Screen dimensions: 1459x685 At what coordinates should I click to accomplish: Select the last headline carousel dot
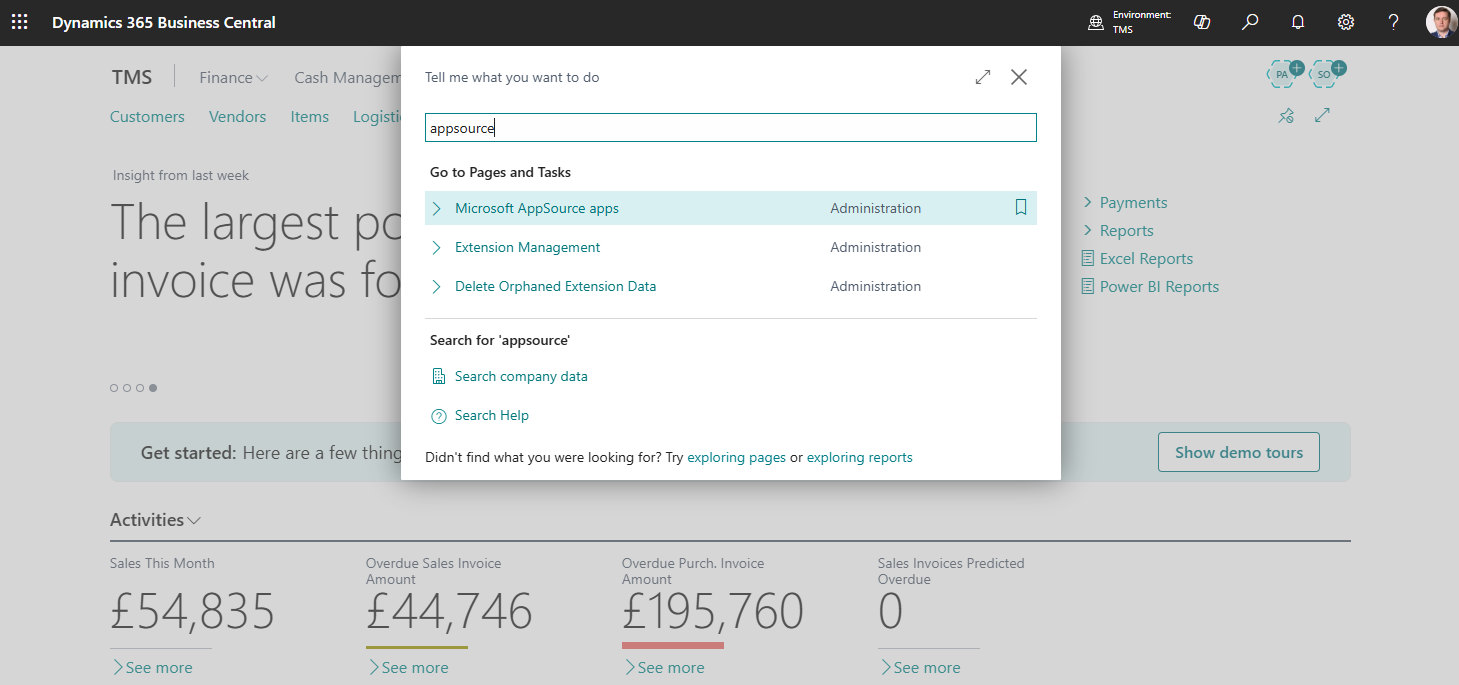[153, 388]
